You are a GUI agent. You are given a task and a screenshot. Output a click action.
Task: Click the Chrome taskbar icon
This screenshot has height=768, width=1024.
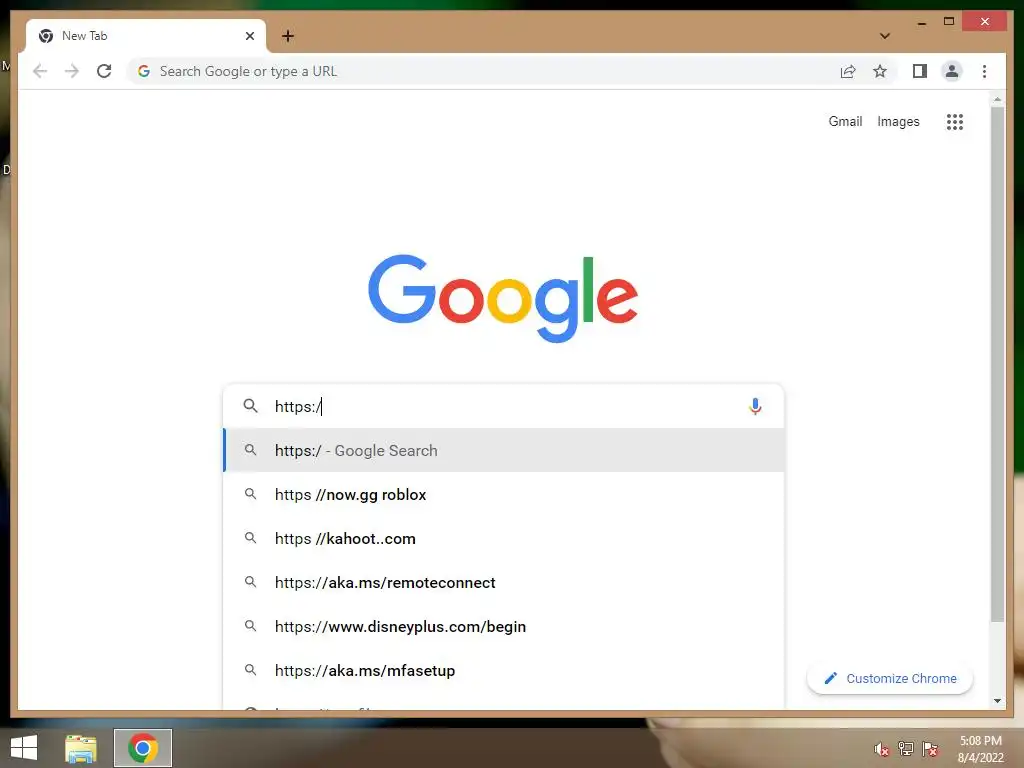click(143, 748)
